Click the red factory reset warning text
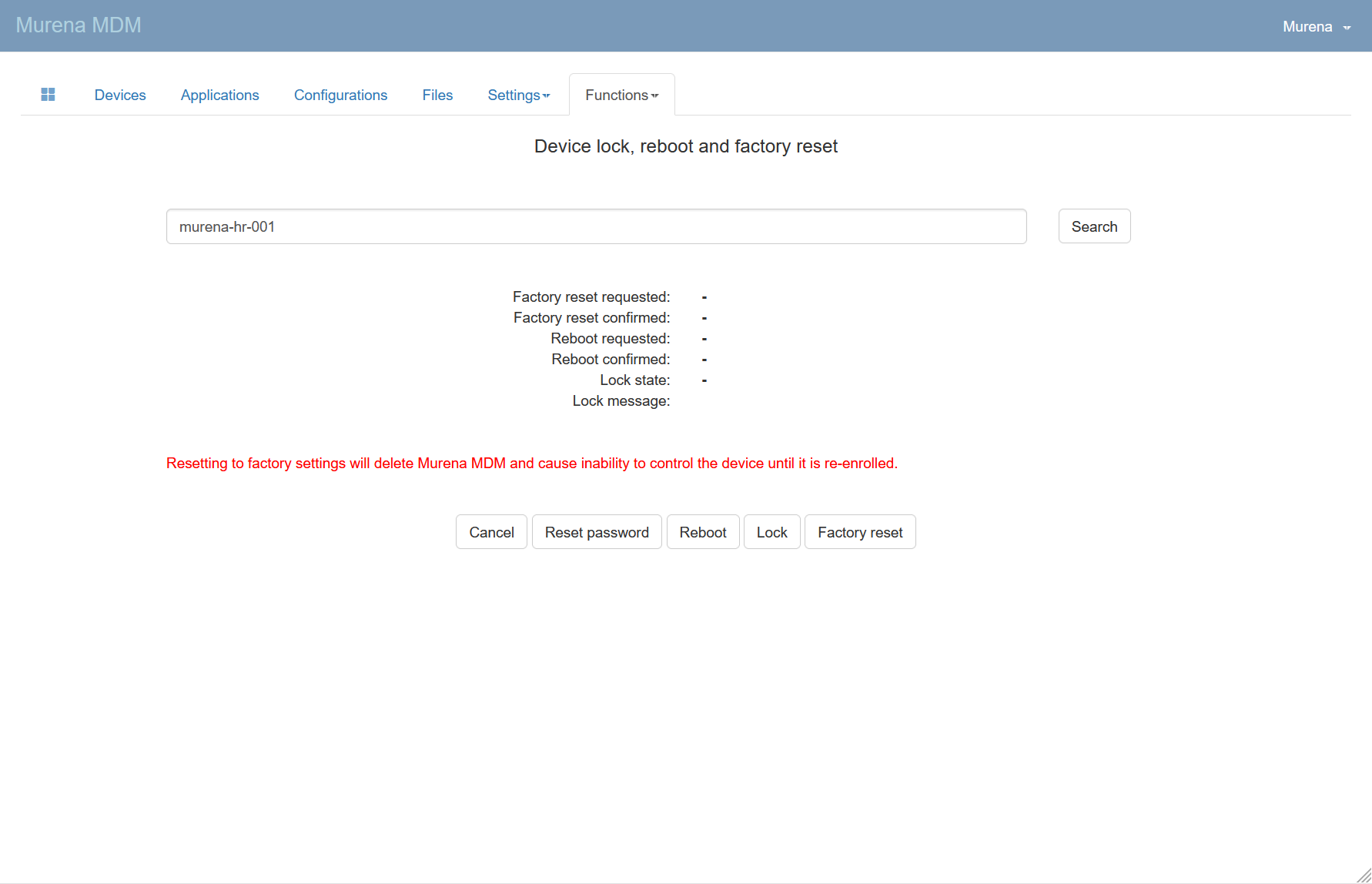The image size is (1372, 884). click(531, 464)
